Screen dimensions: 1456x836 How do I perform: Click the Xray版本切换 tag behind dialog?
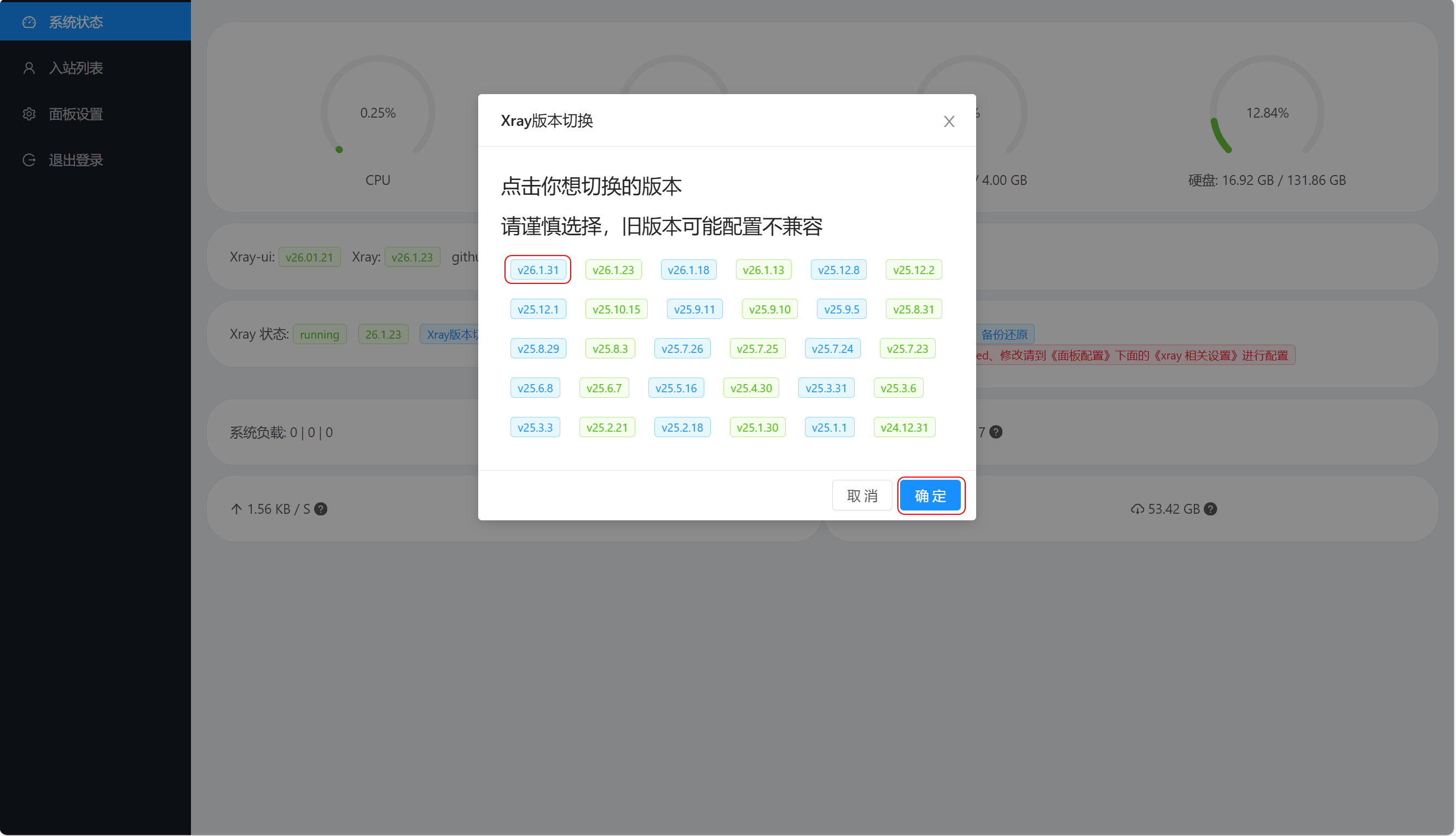click(448, 334)
